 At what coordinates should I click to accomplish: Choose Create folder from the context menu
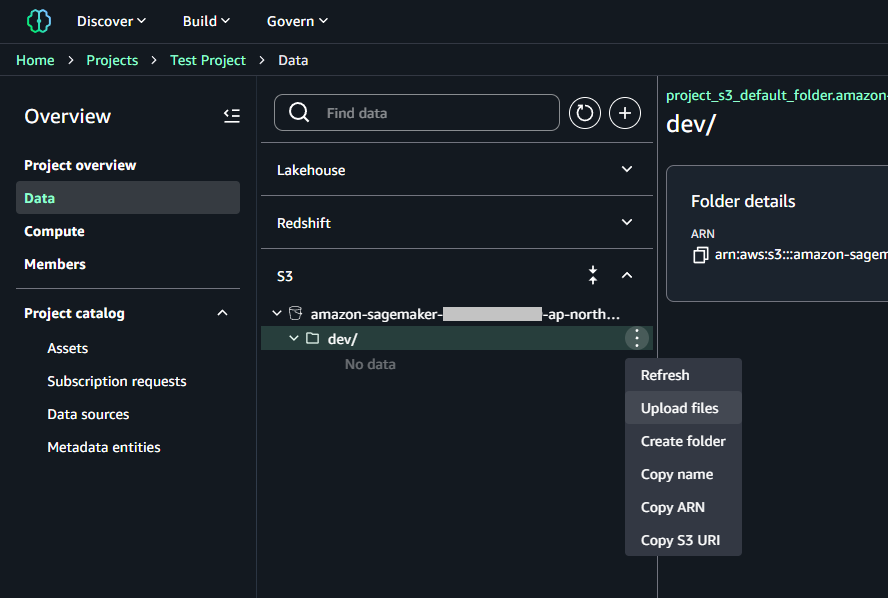pyautogui.click(x=683, y=441)
